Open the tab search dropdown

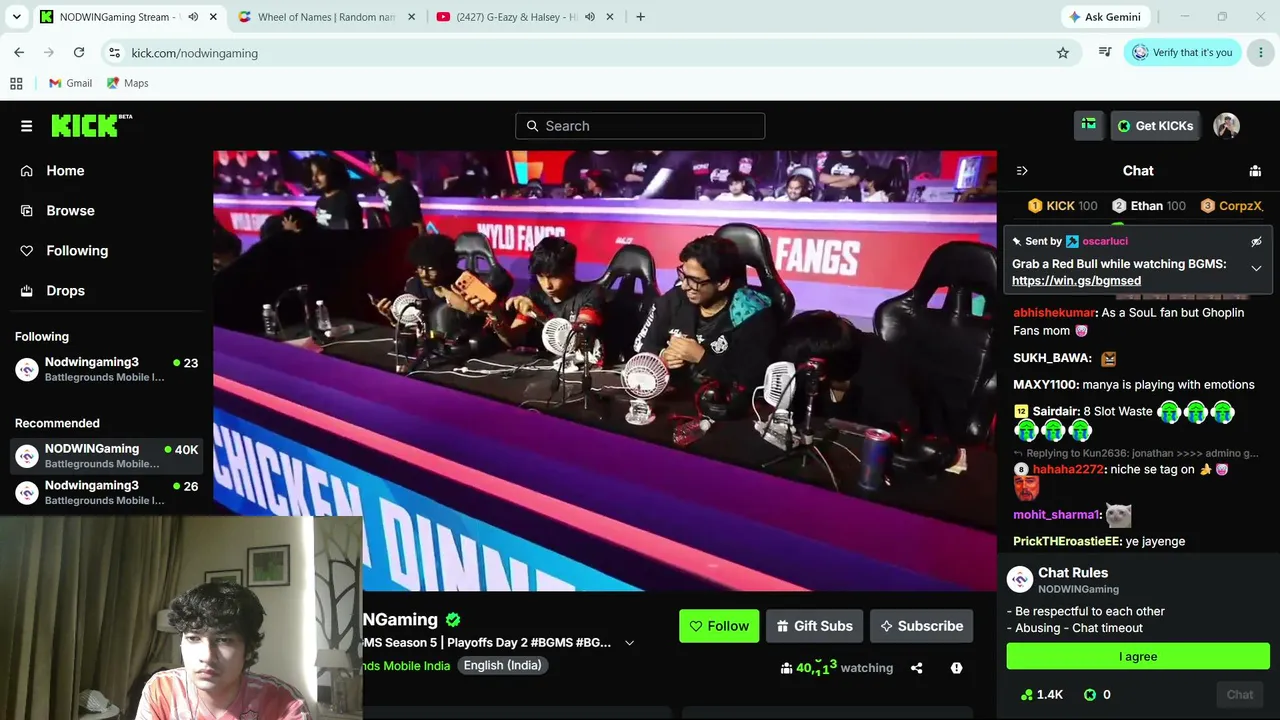[16, 17]
